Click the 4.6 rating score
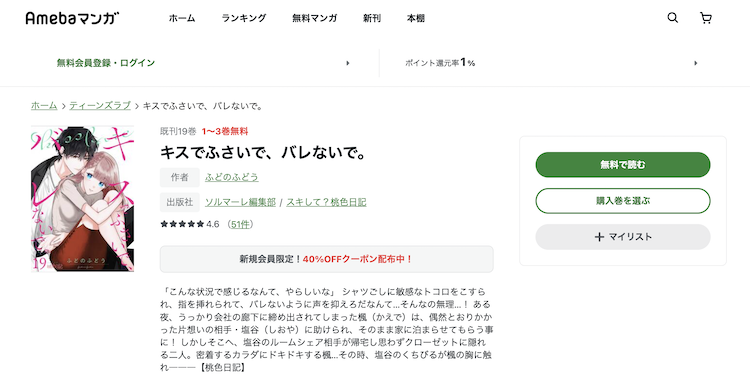This screenshot has width=750, height=376. pos(213,224)
